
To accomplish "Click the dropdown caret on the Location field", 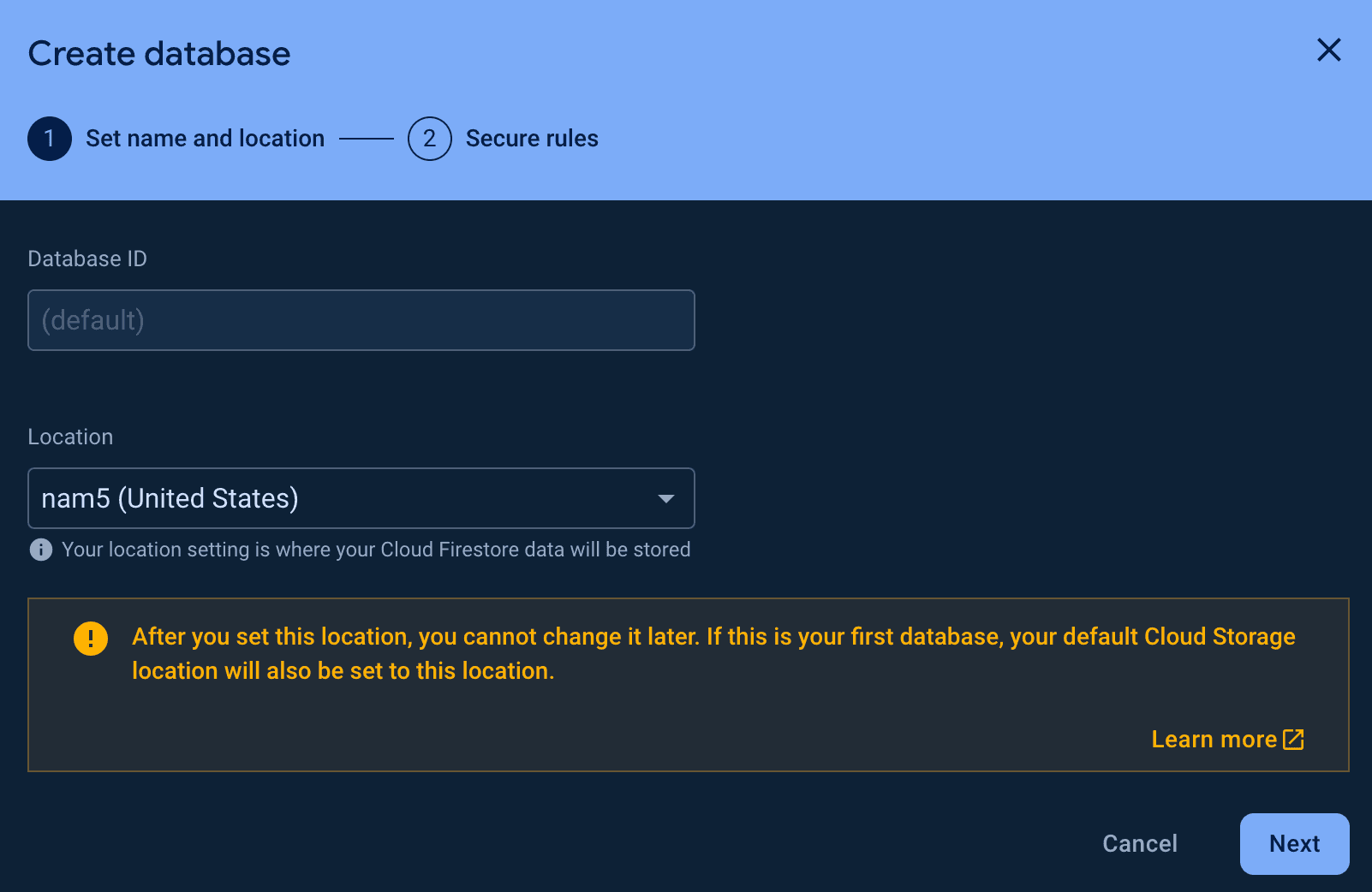I will point(665,497).
